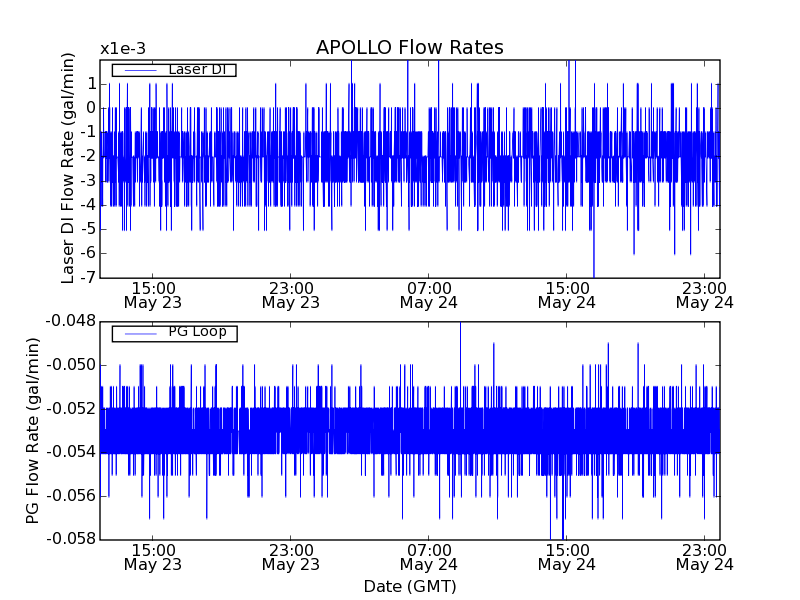Select 23:00 May 23 tick under the Laser DI plot
Viewport: 800px width, 600px height.
(x=290, y=293)
